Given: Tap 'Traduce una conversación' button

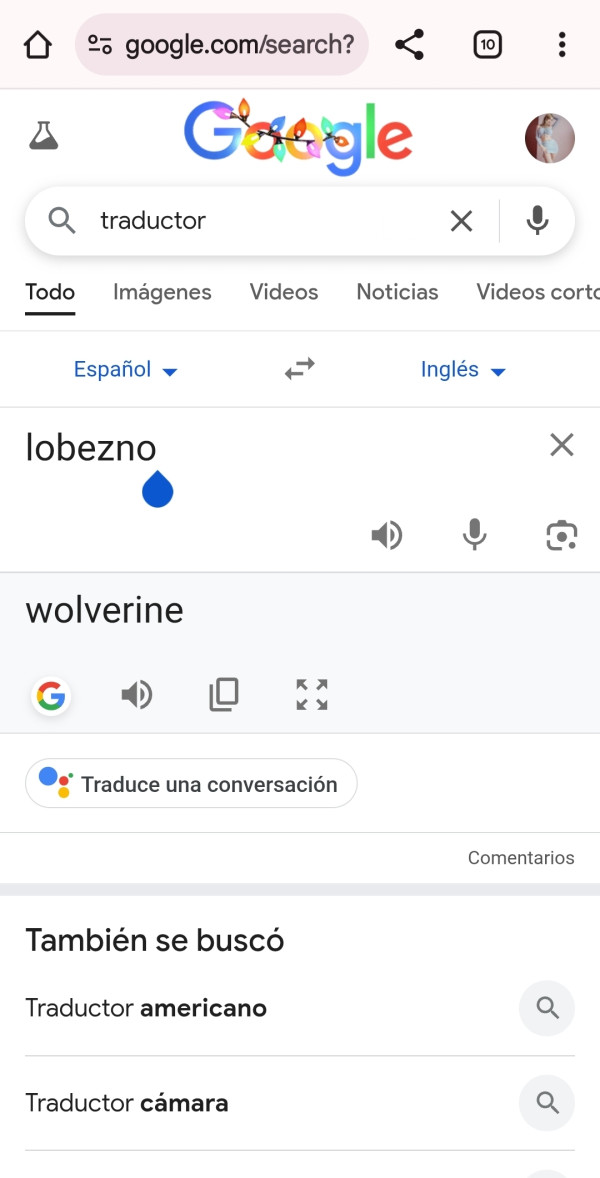Looking at the screenshot, I should (x=191, y=784).
